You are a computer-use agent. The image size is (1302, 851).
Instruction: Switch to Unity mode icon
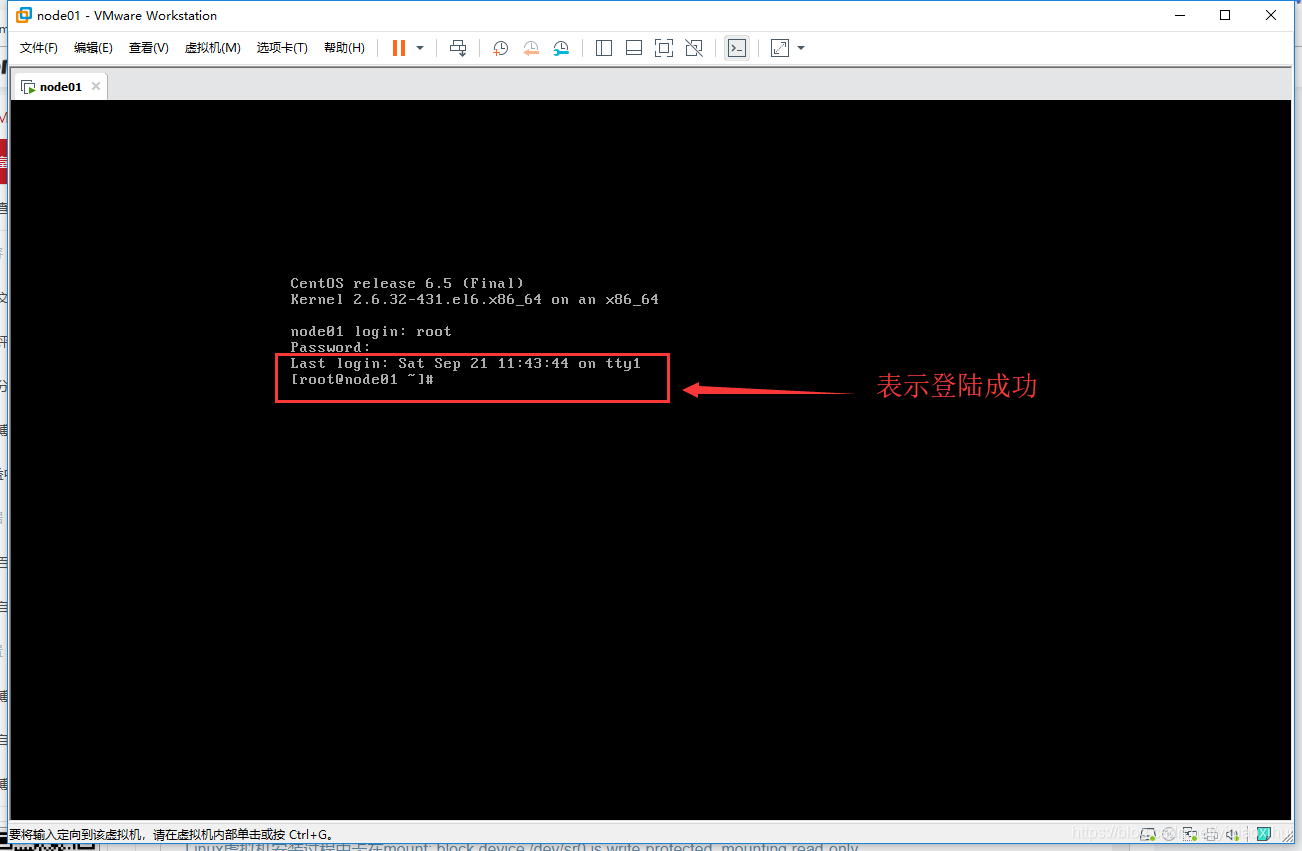pyautogui.click(x=694, y=48)
